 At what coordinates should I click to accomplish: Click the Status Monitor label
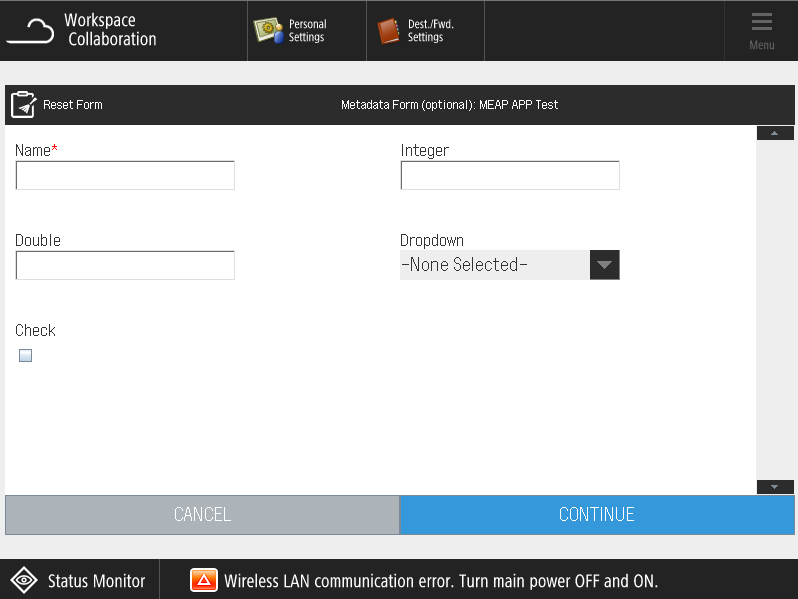pos(96,581)
